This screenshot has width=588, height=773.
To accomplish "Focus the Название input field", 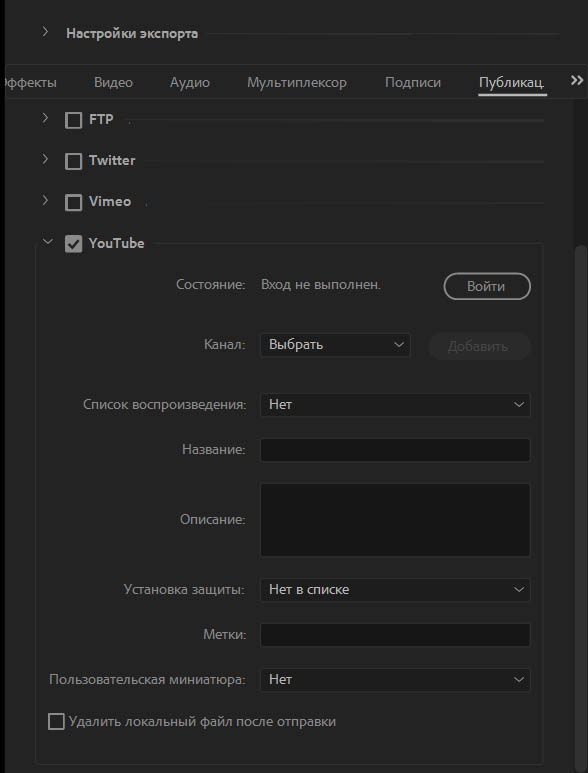I will click(395, 450).
